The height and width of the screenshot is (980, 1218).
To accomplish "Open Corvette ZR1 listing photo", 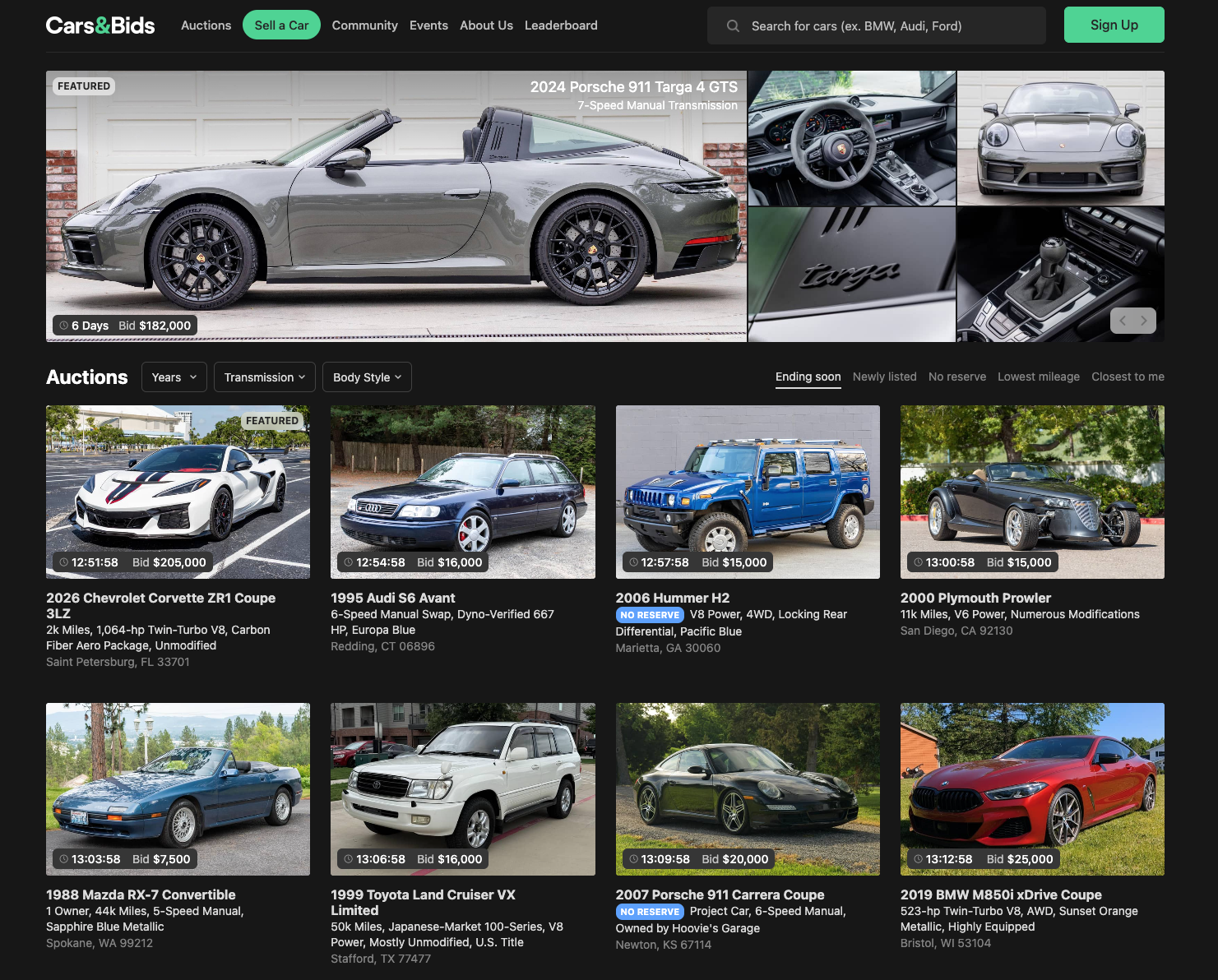I will 178,492.
